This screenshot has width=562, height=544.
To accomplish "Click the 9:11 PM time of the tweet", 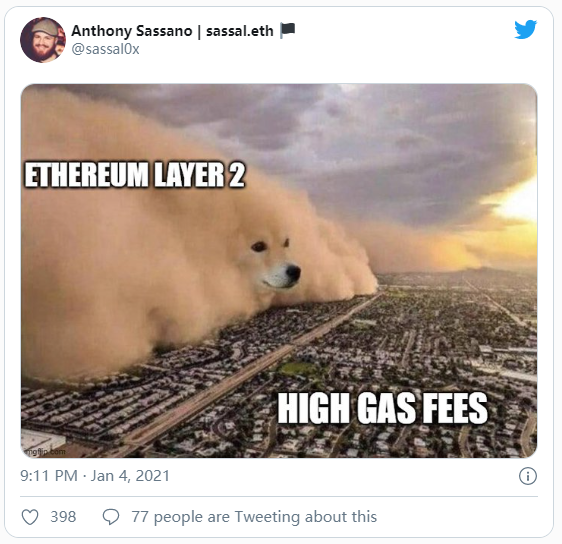I will [49, 476].
